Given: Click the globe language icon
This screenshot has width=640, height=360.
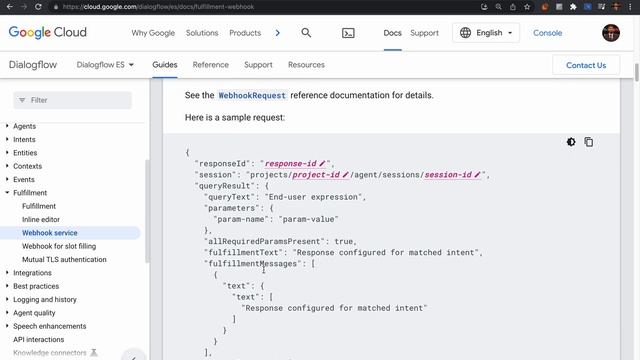Looking at the screenshot, I should 465,33.
